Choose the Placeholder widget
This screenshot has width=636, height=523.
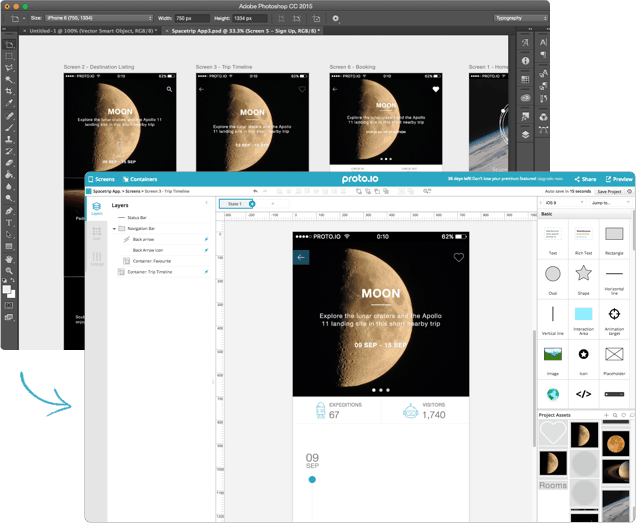pyautogui.click(x=614, y=359)
